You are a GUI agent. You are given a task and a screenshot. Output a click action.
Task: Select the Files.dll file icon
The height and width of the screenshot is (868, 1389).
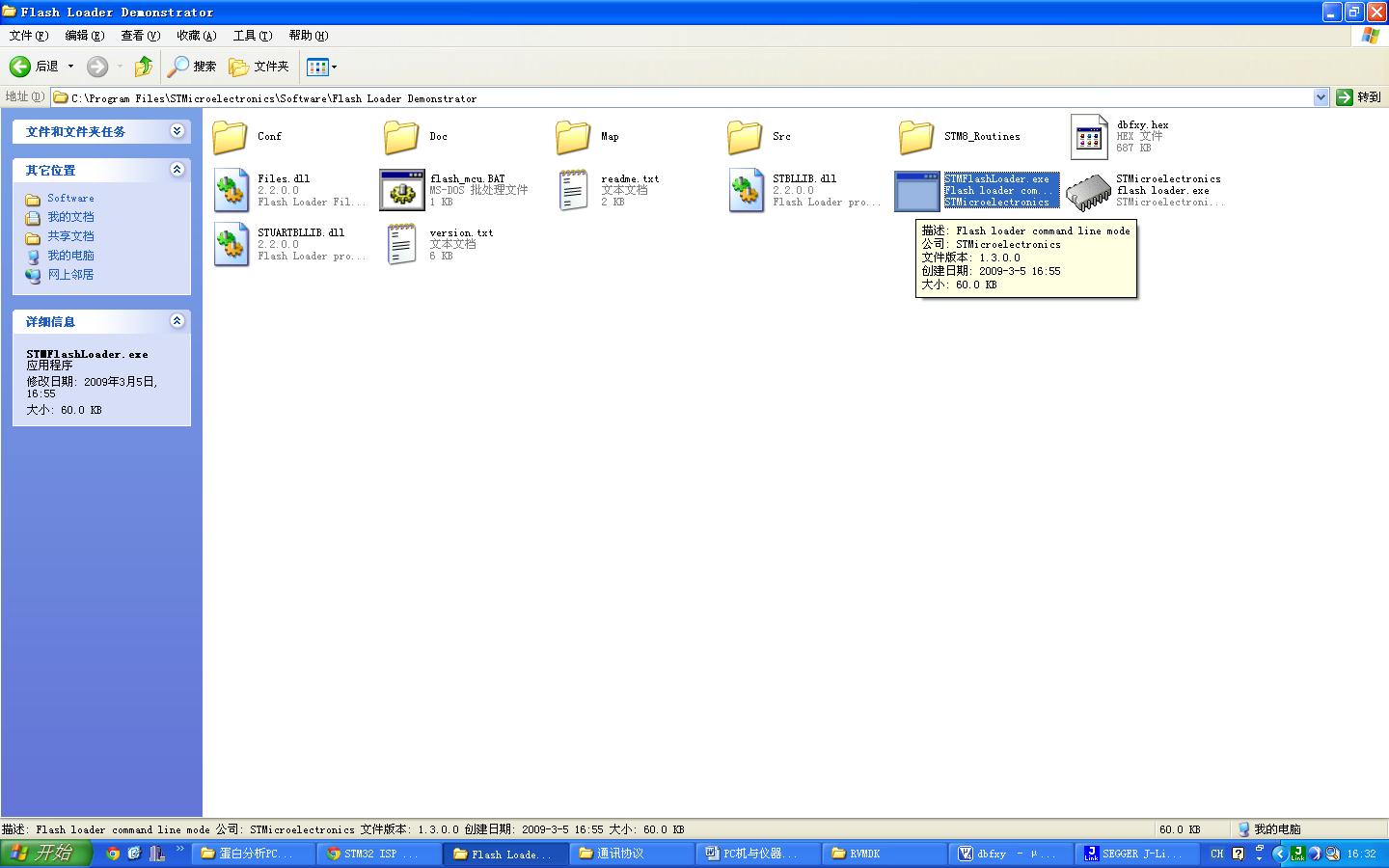pos(231,190)
